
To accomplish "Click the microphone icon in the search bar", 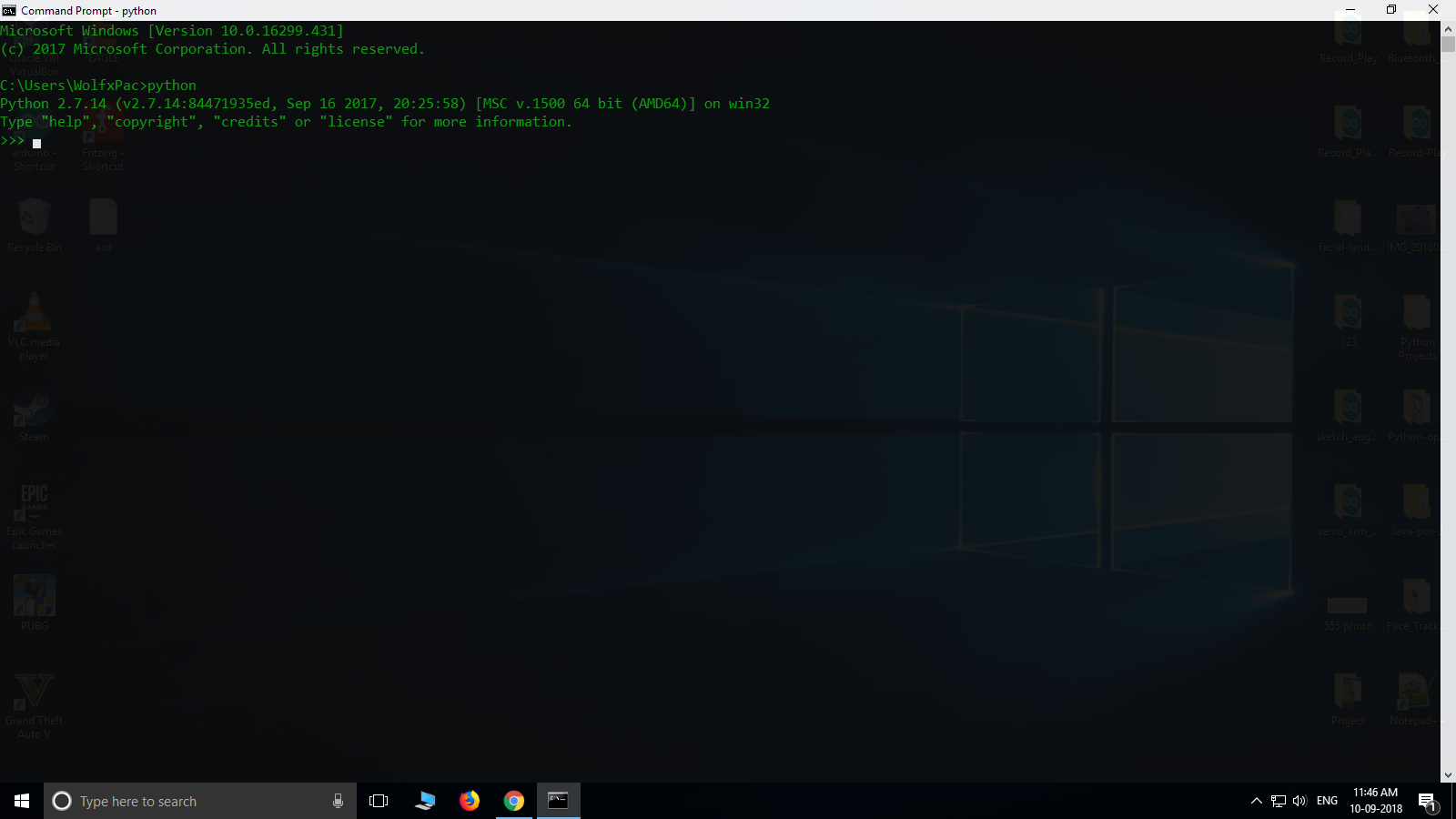I will pyautogui.click(x=338, y=801).
